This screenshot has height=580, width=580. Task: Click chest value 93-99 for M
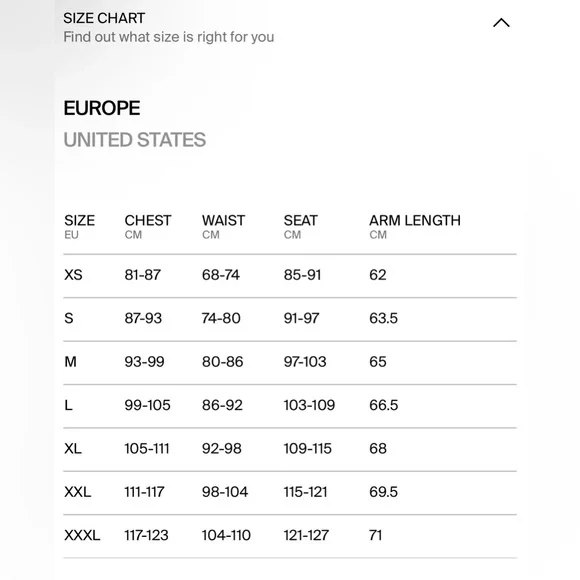(x=144, y=361)
